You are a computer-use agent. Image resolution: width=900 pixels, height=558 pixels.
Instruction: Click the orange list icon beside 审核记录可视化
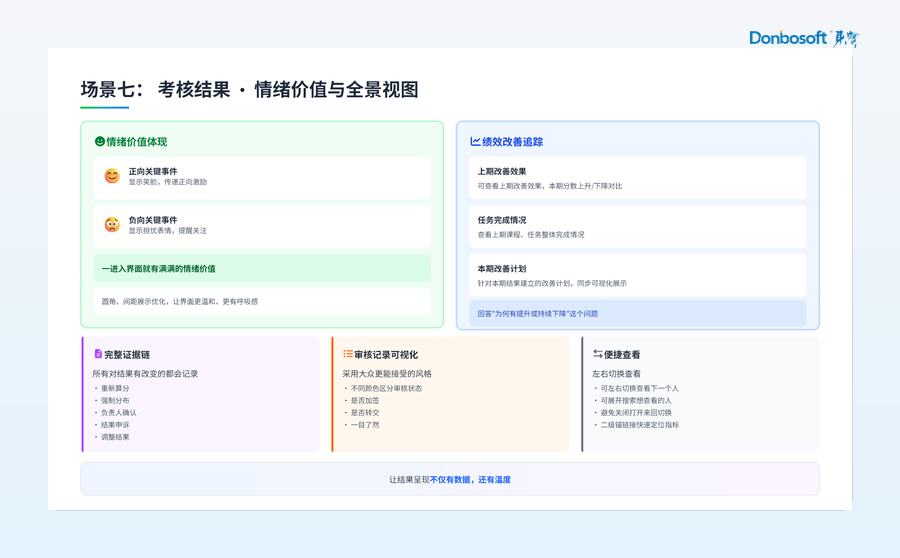coord(348,354)
